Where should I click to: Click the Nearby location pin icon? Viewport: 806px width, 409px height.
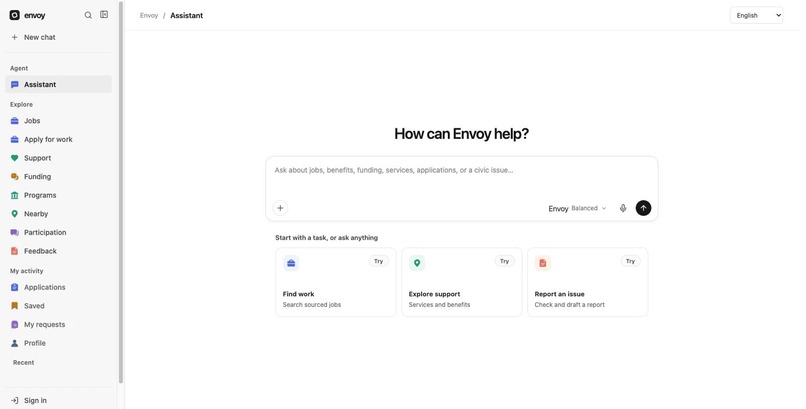14,214
